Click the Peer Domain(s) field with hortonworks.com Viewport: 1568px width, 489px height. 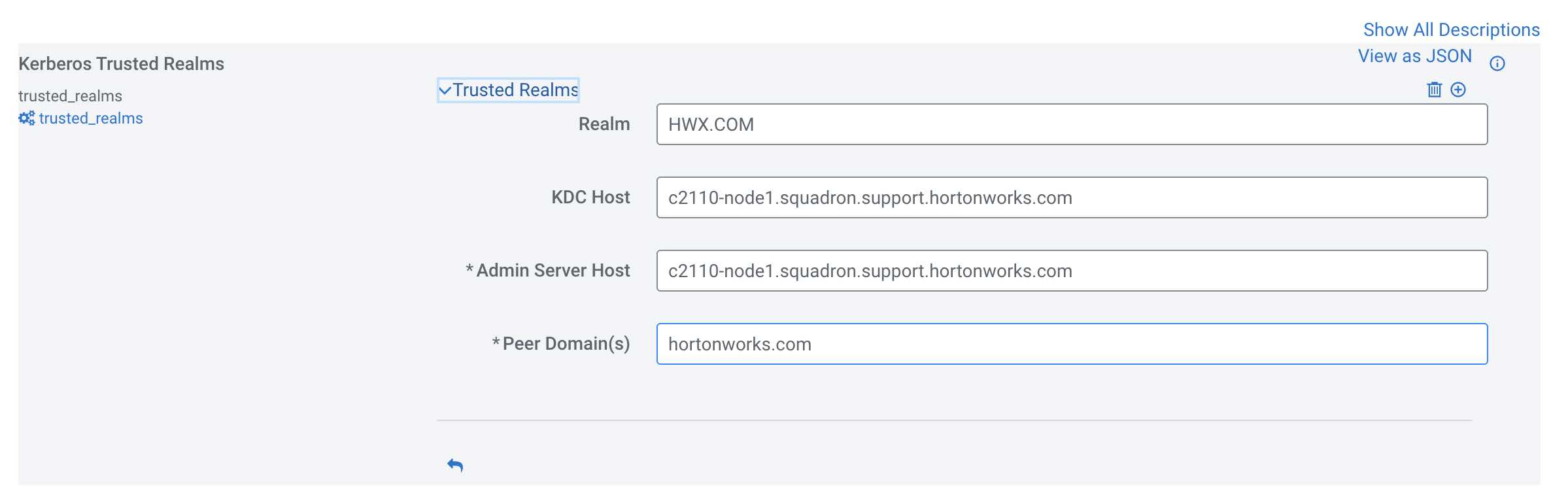(1072, 344)
